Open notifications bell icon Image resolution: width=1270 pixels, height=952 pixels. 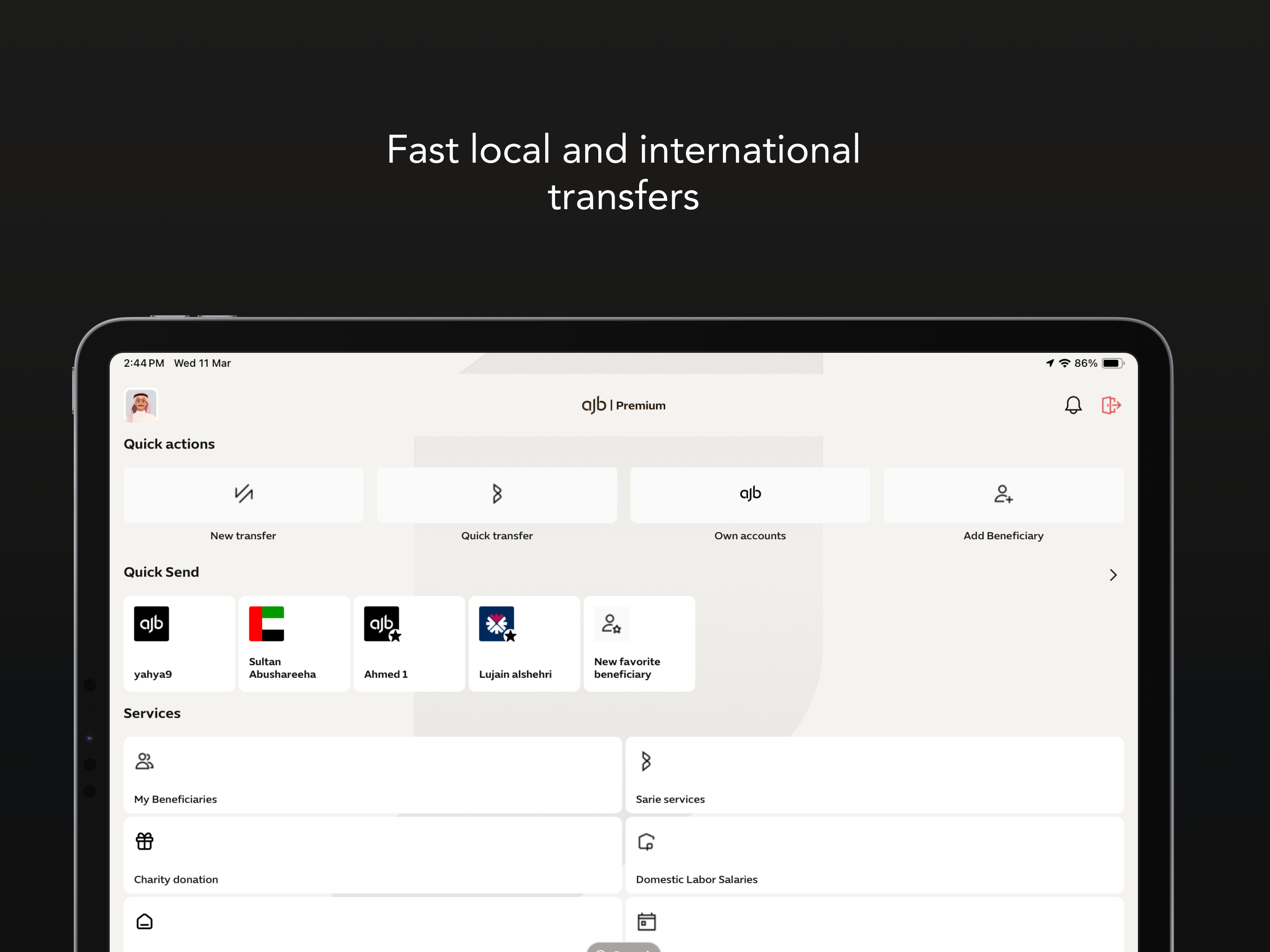pyautogui.click(x=1072, y=405)
